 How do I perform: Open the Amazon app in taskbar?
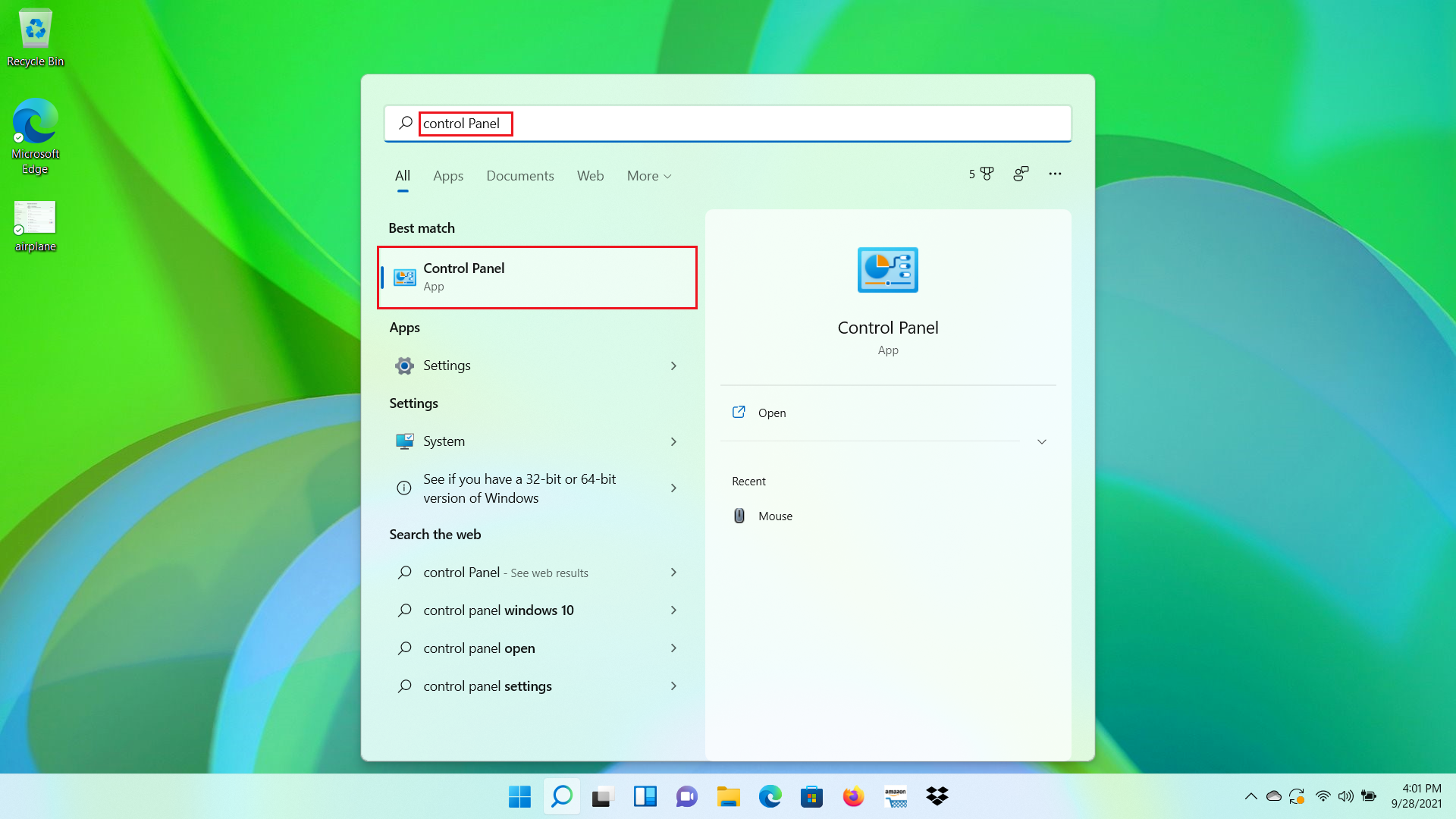tap(896, 796)
